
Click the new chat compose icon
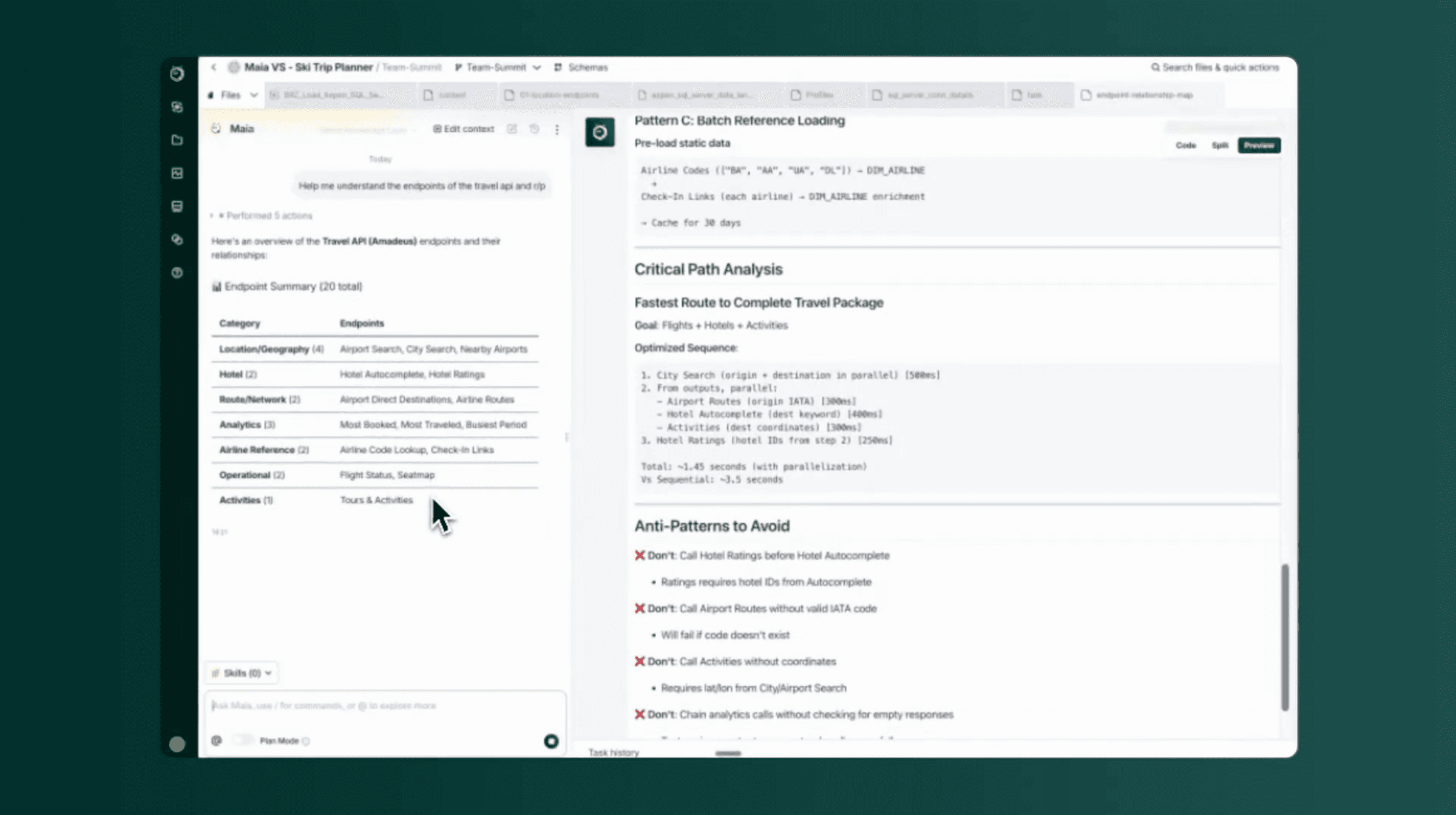(x=512, y=129)
